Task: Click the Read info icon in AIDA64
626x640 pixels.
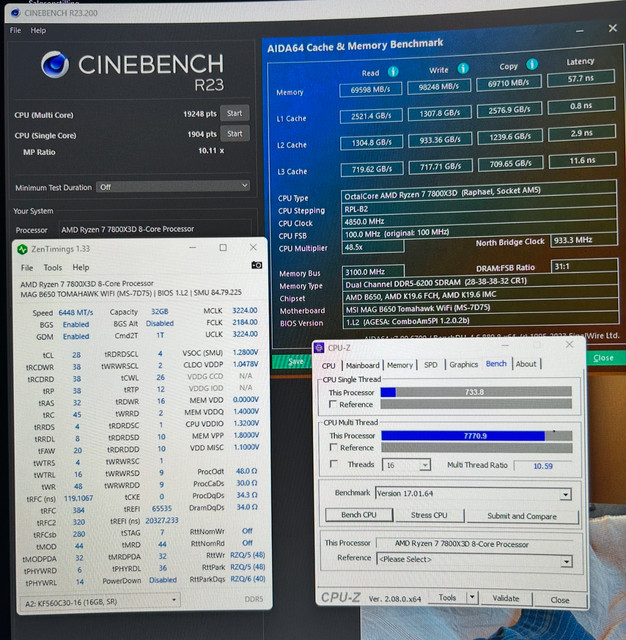Action: pos(393,72)
